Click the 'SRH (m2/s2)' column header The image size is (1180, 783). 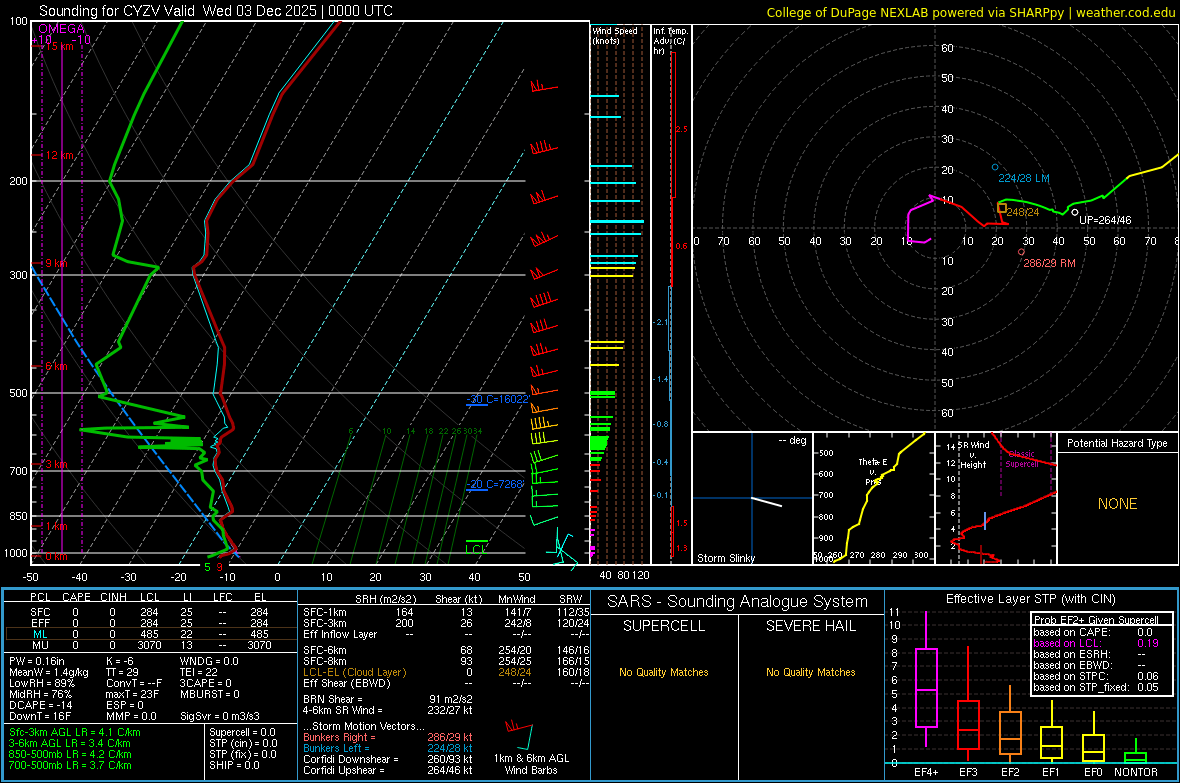click(x=385, y=599)
